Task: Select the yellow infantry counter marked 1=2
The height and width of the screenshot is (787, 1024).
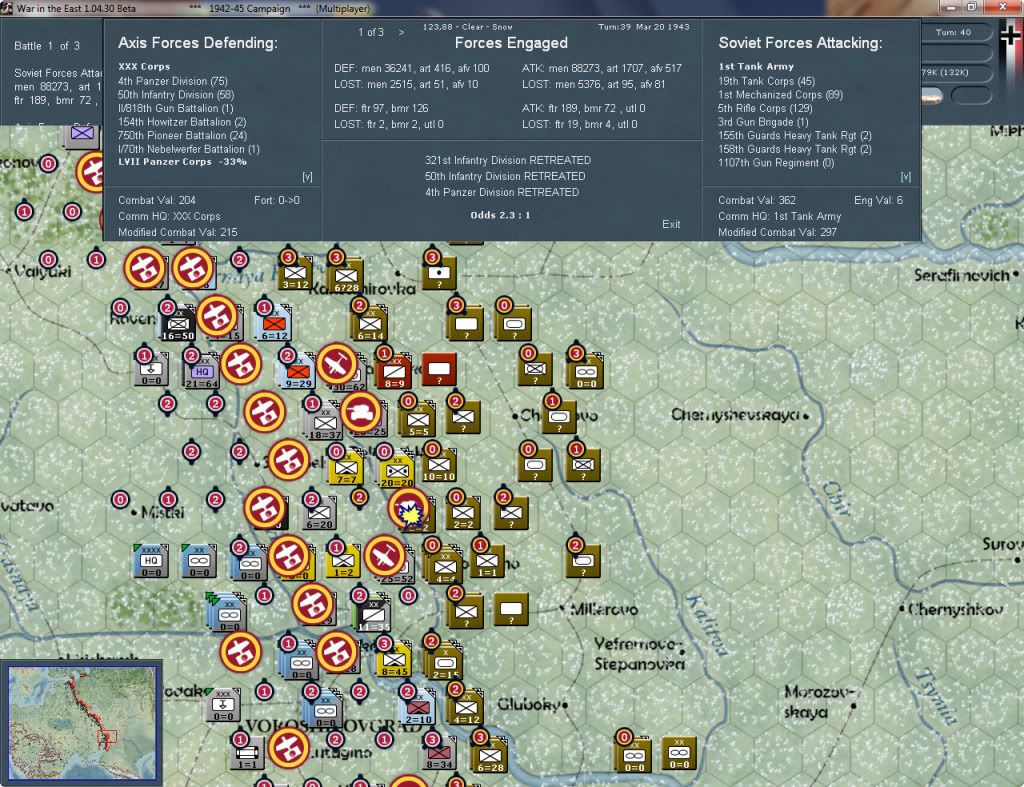Action: tap(343, 561)
